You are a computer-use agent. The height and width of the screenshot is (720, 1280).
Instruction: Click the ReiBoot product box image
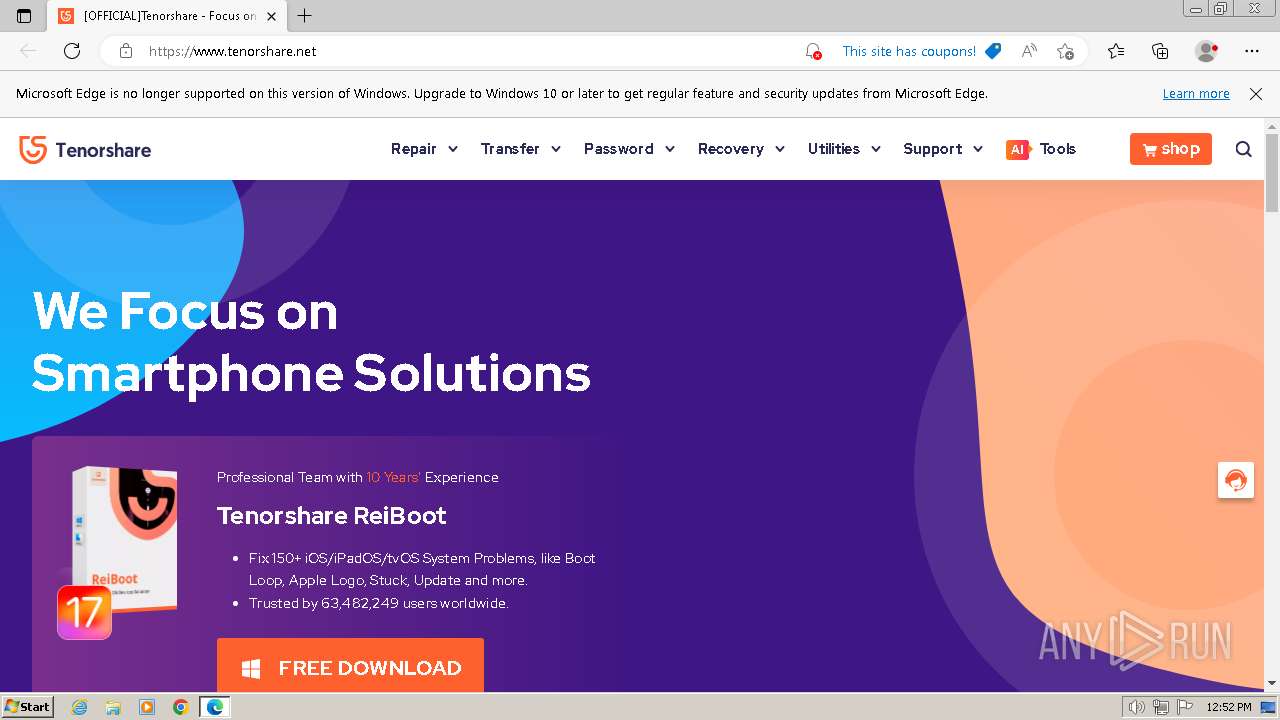click(124, 538)
